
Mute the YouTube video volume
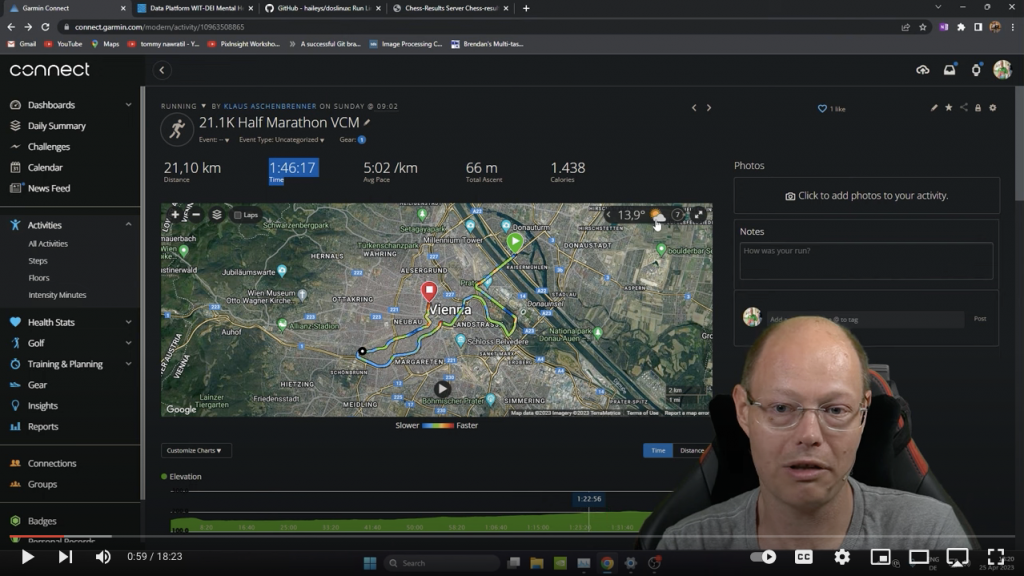click(103, 556)
